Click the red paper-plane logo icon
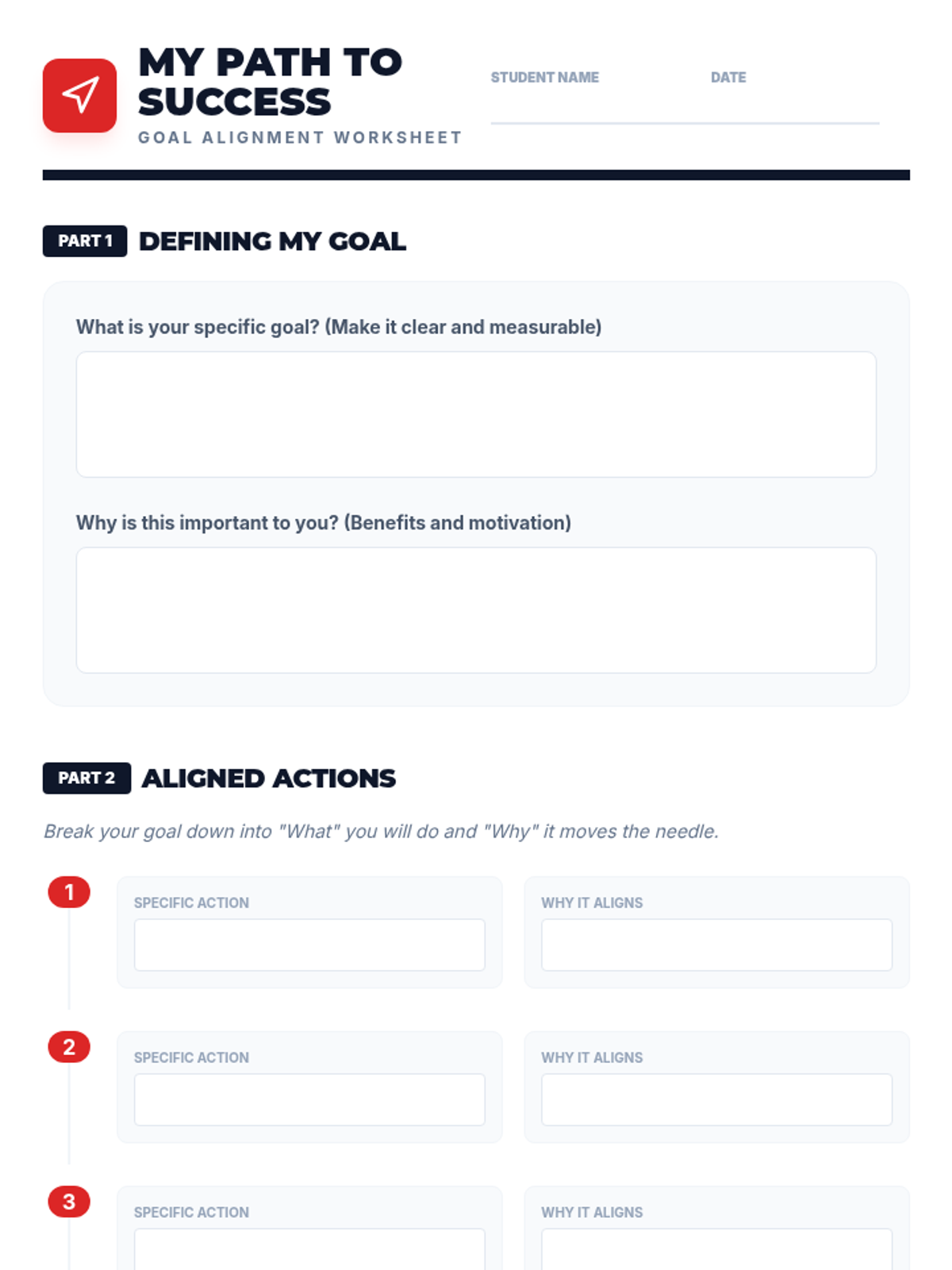The width and height of the screenshot is (952, 1270). tap(79, 95)
